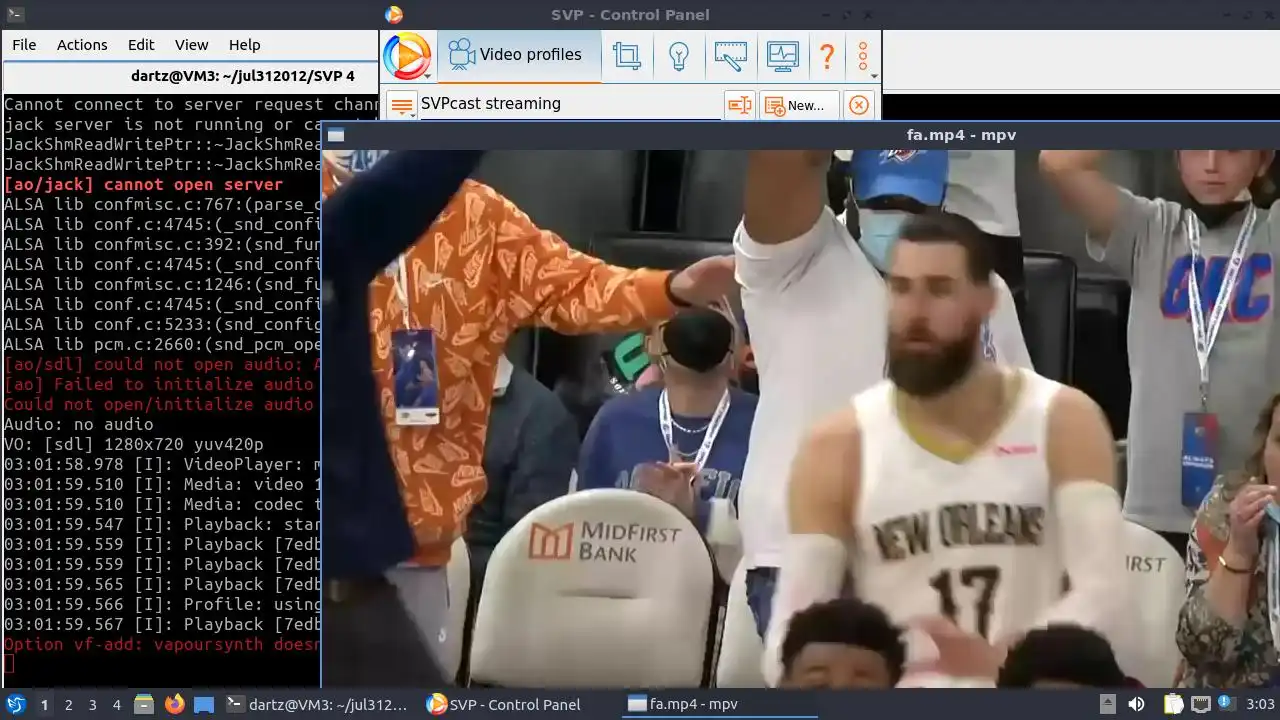Open the SVP main menu logo button

coord(407,56)
